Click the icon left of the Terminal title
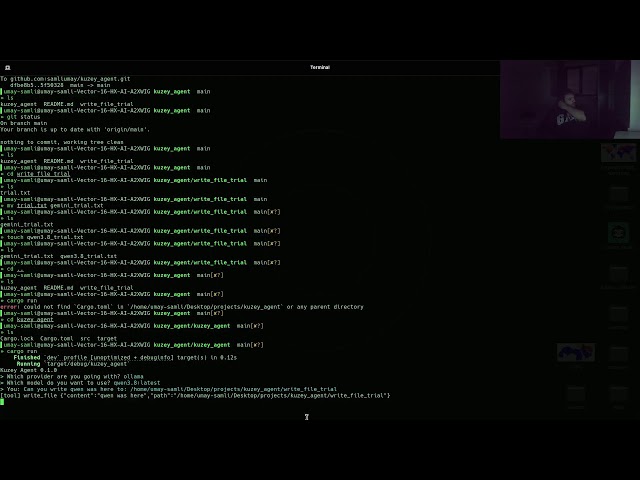 [7, 68]
